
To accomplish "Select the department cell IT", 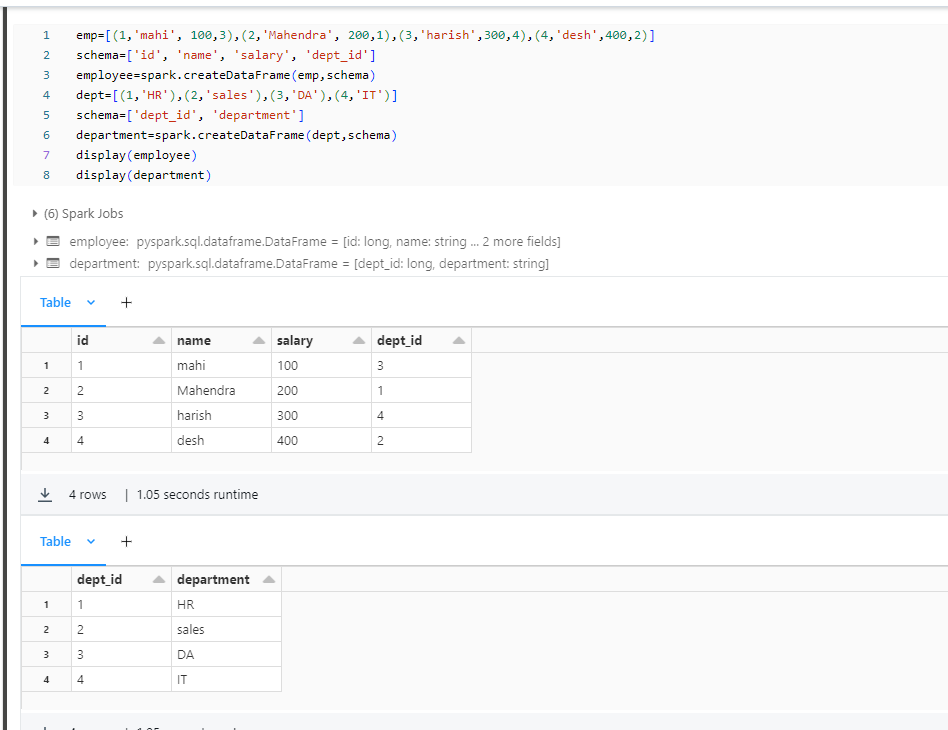I will [x=227, y=679].
